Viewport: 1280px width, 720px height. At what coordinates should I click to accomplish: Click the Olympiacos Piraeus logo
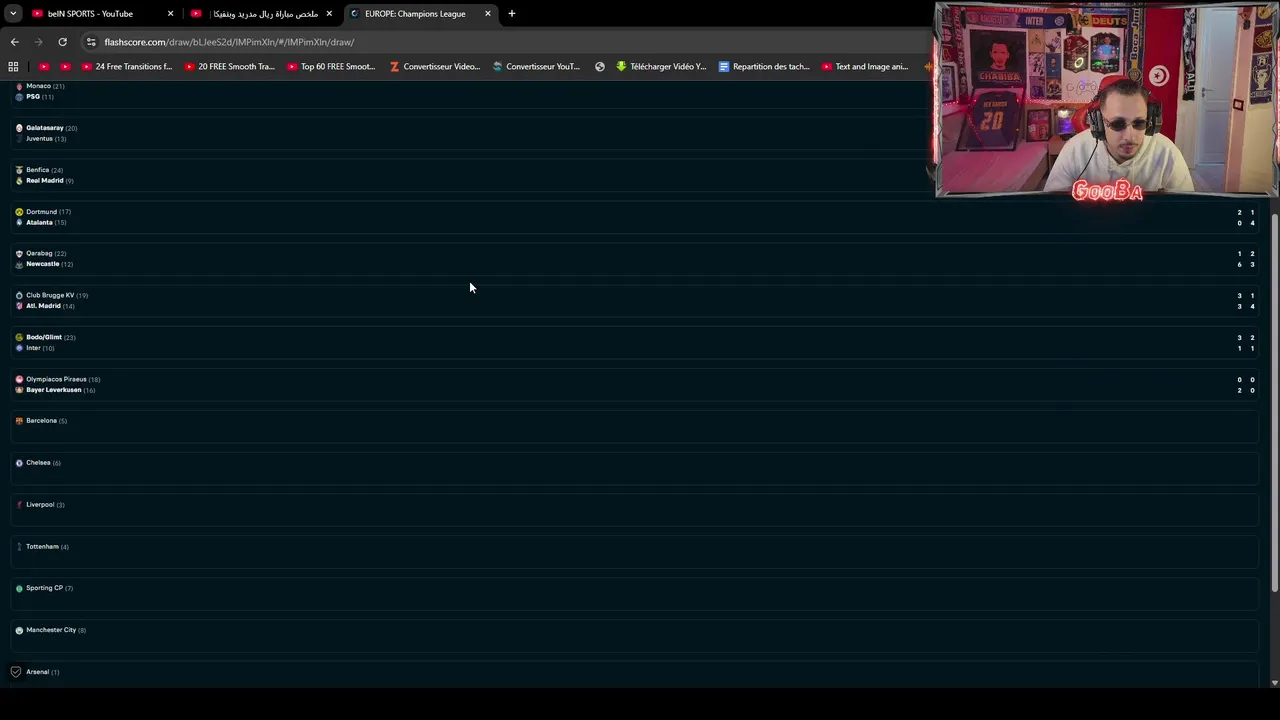[x=19, y=380]
